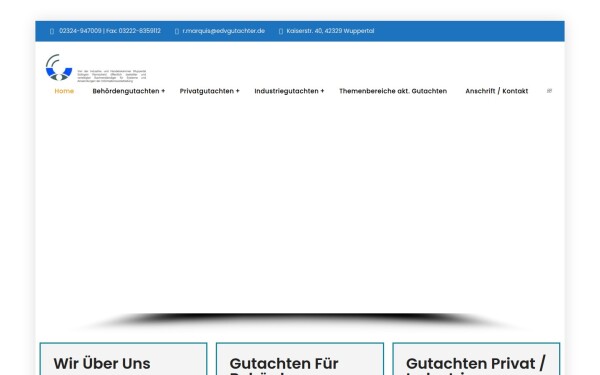Open Themenbereiche akt. Gutachten page
This screenshot has height=375, width=600.
(x=393, y=91)
